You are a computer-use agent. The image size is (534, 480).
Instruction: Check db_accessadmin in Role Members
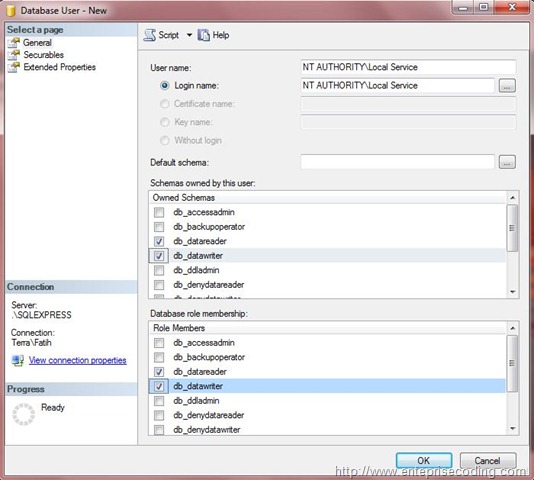click(x=159, y=343)
